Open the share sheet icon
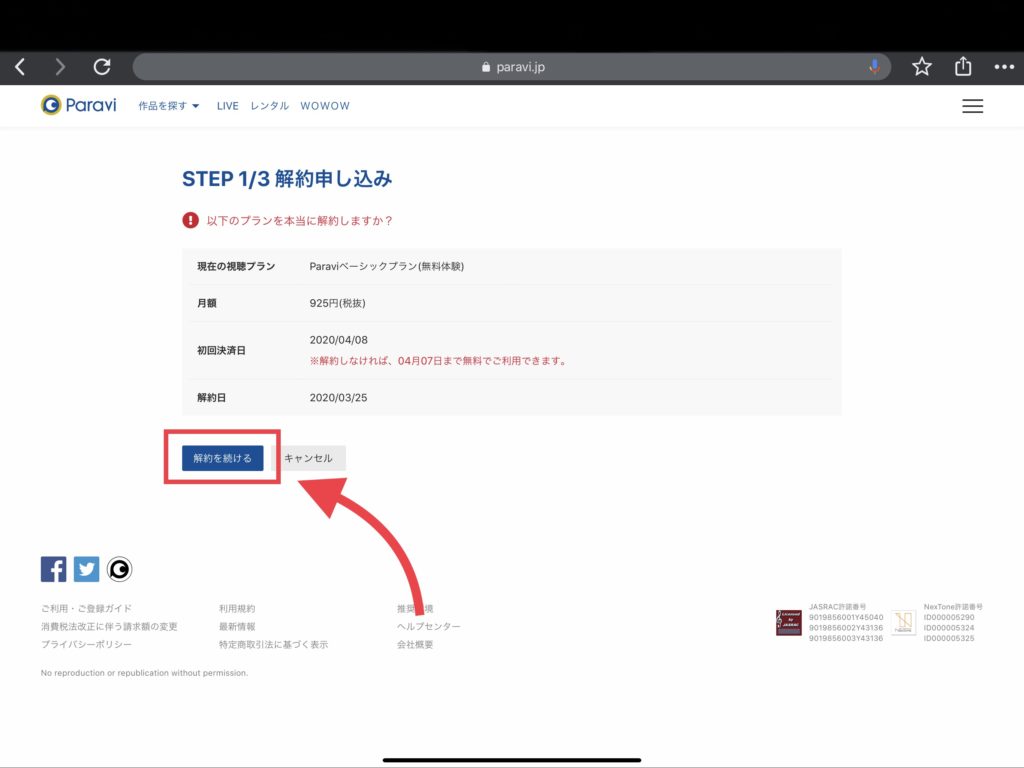The width and height of the screenshot is (1024, 768). pos(963,66)
